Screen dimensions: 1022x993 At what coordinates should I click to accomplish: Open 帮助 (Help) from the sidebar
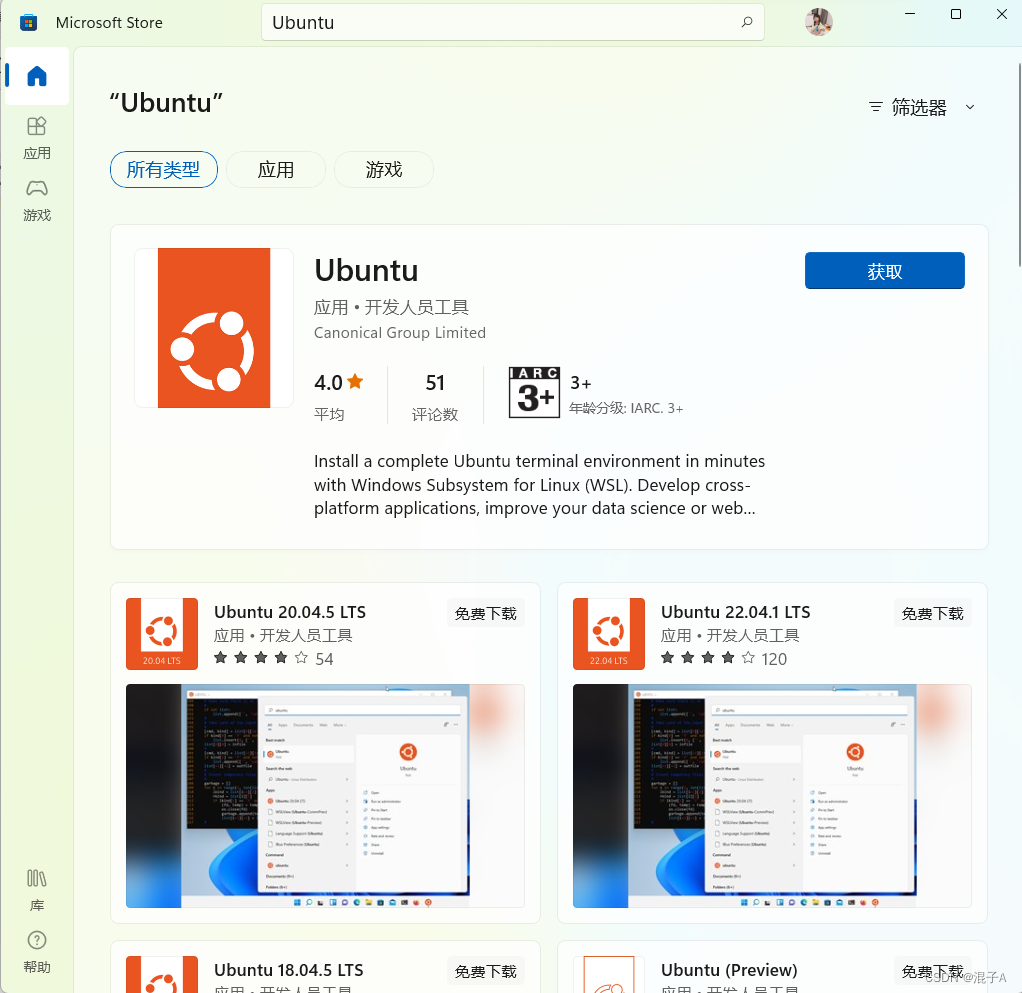pyautogui.click(x=36, y=951)
